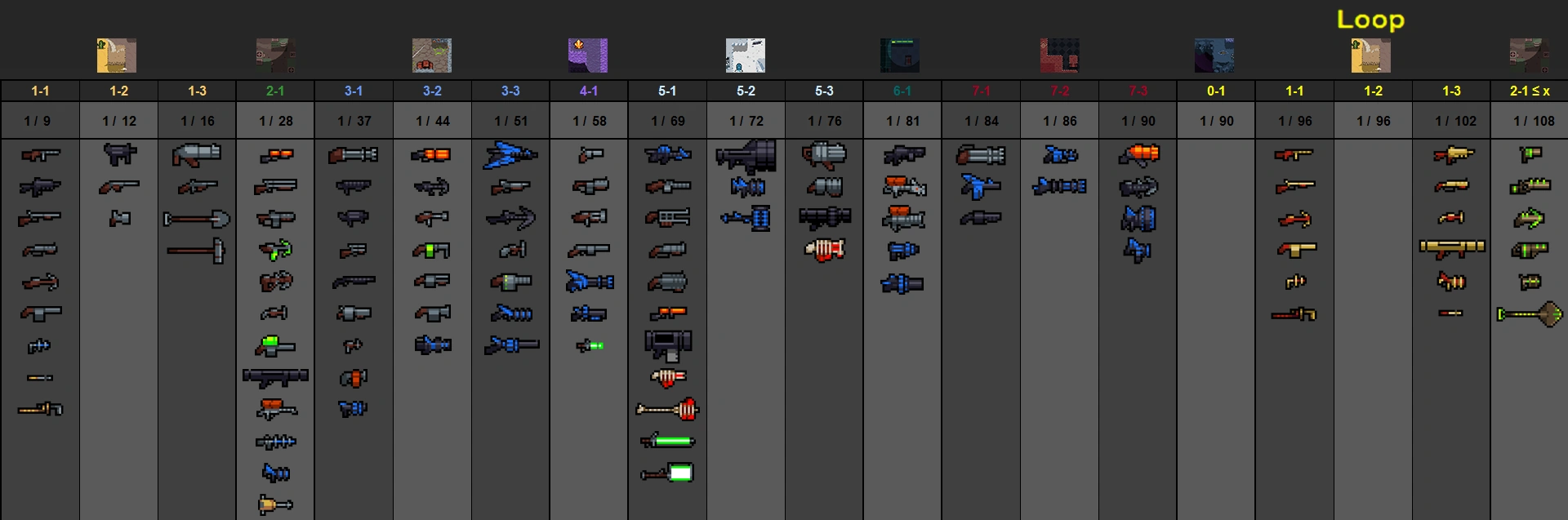Select the green-topped toxic launcher in 2-1

pos(275,346)
